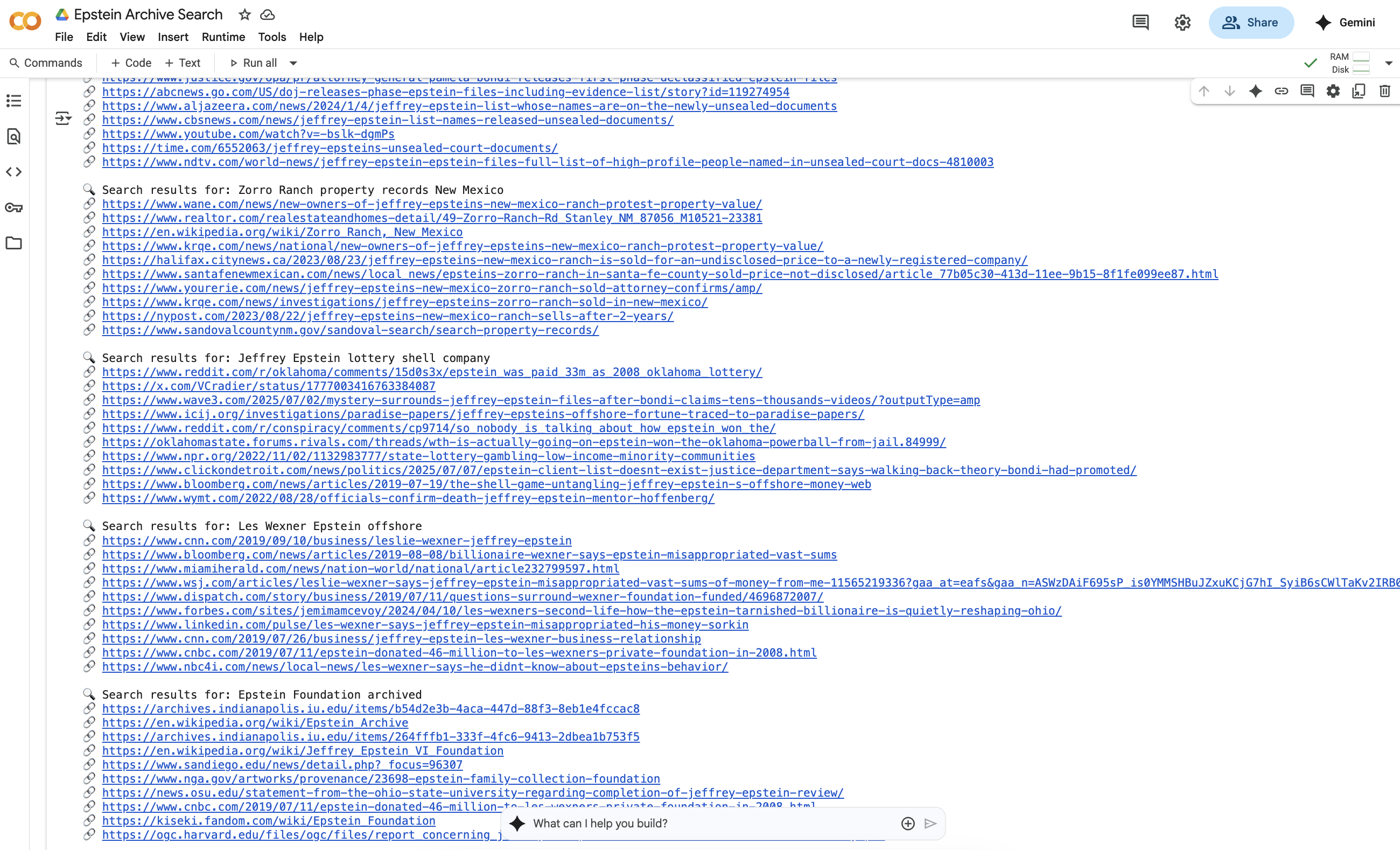Image resolution: width=1400 pixels, height=850 pixels.
Task: Open the Gemini panel button
Action: click(1345, 23)
